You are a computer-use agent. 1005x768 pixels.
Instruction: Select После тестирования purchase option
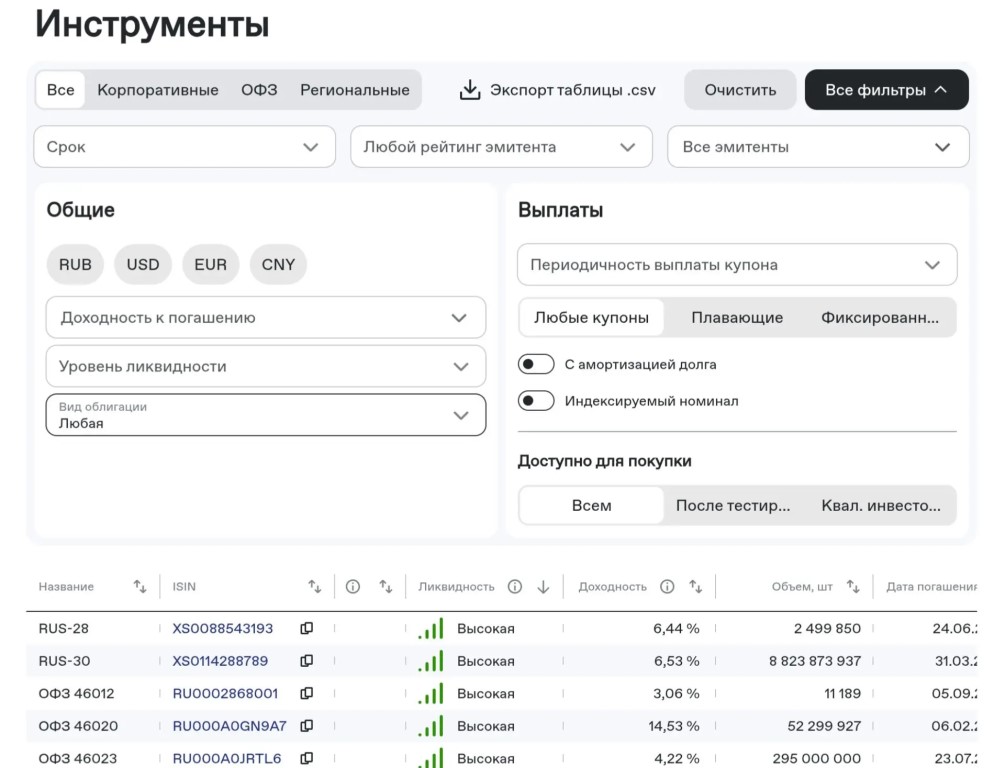733,505
